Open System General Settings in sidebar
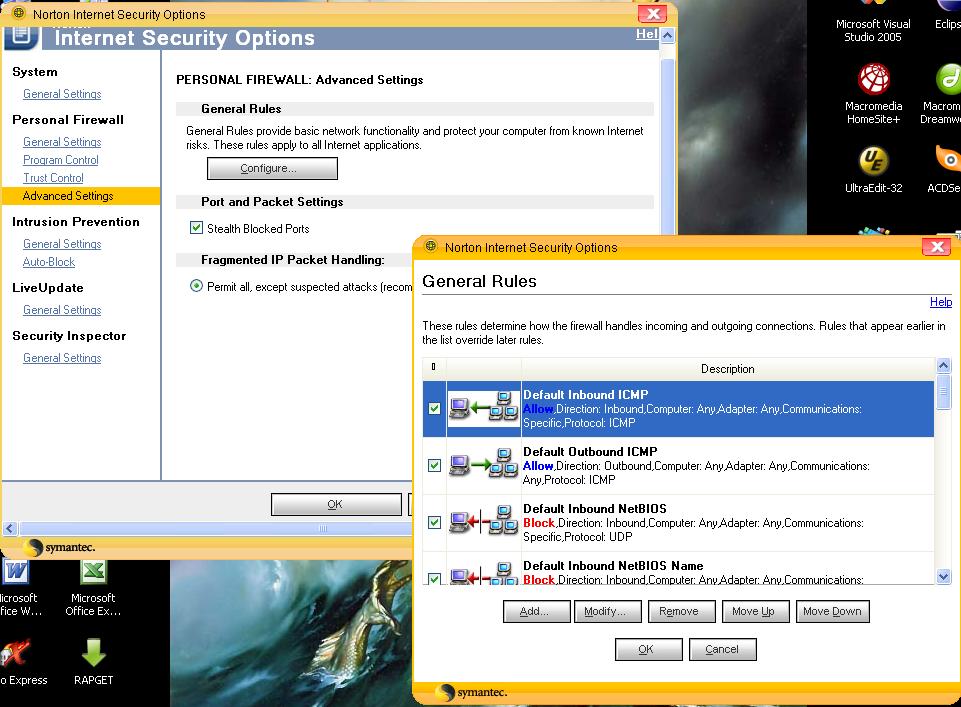961x707 pixels. click(62, 94)
